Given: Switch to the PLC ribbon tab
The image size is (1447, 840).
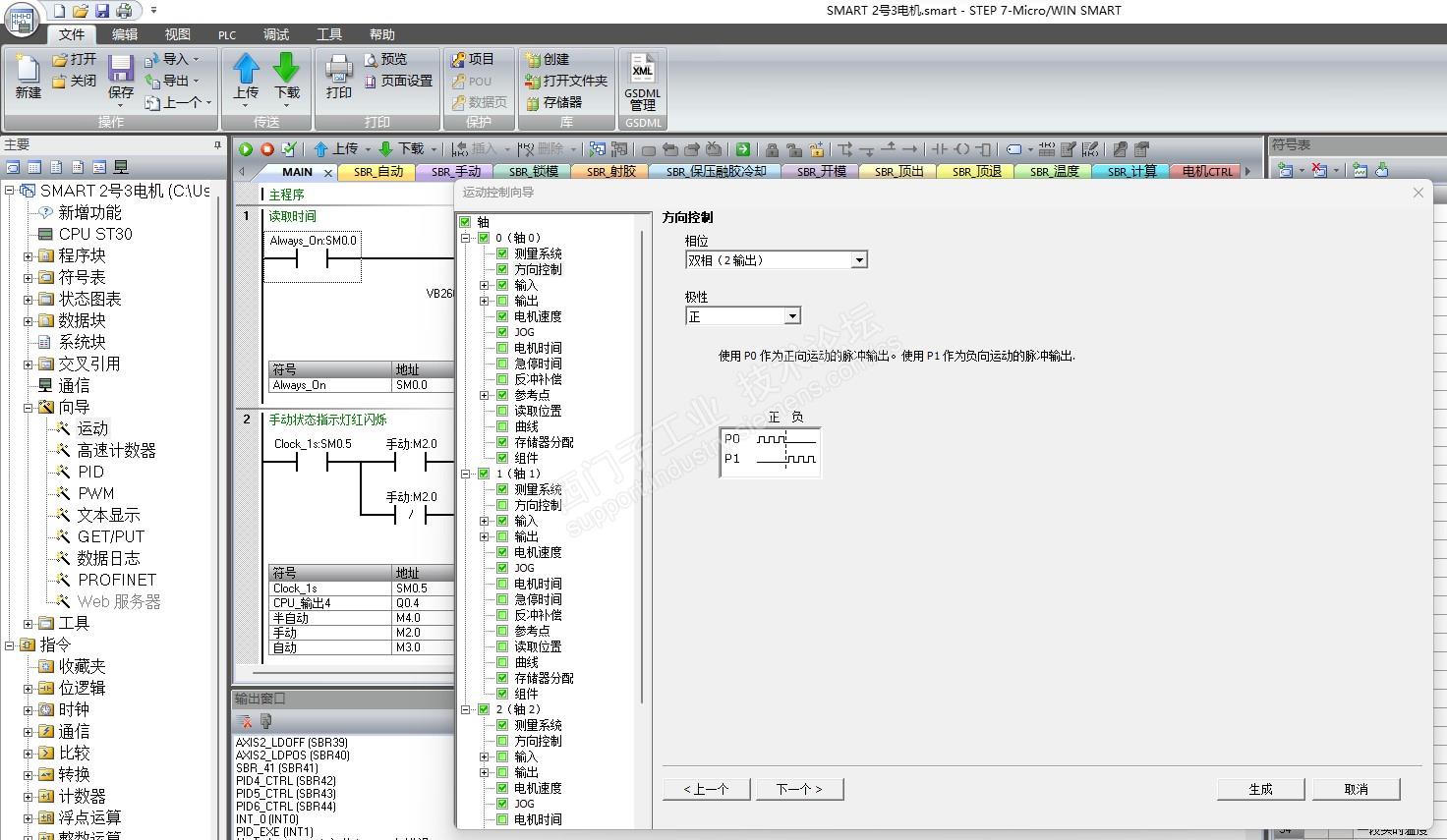Looking at the screenshot, I should [x=227, y=34].
